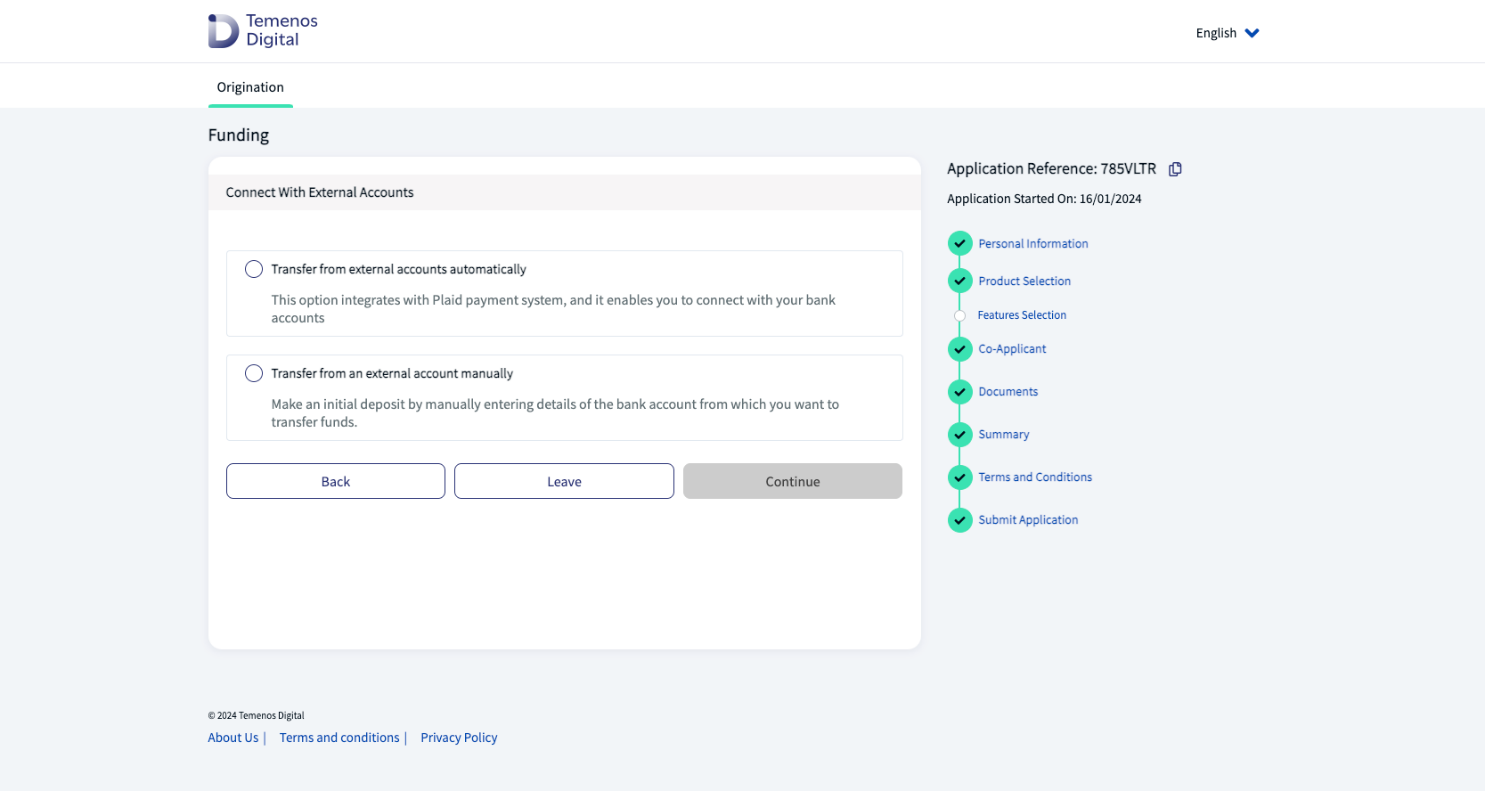This screenshot has width=1485, height=791.
Task: Open the Privacy Policy footer link
Action: pos(459,738)
